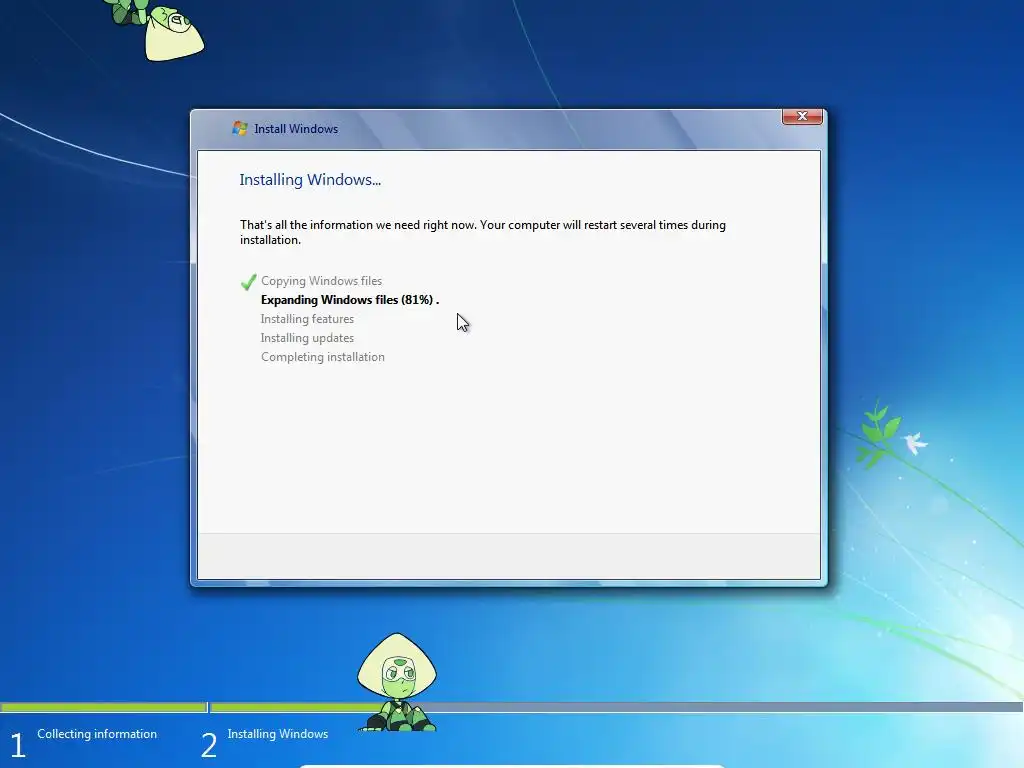Click the 'Installing updates' step

[x=307, y=338]
